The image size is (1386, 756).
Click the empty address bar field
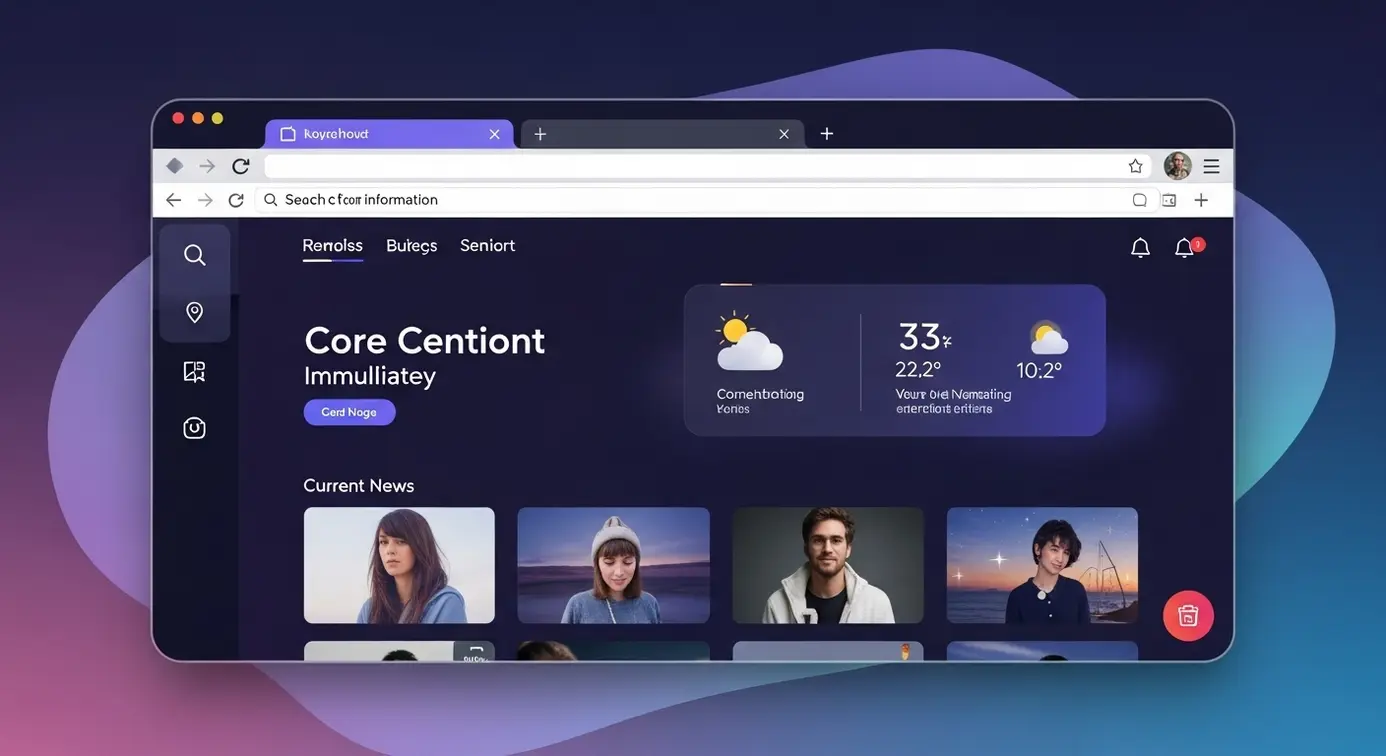click(707, 166)
